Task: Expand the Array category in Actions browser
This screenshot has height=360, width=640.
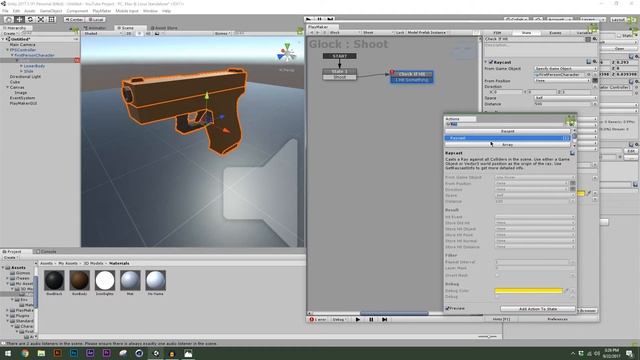Action: [x=507, y=144]
